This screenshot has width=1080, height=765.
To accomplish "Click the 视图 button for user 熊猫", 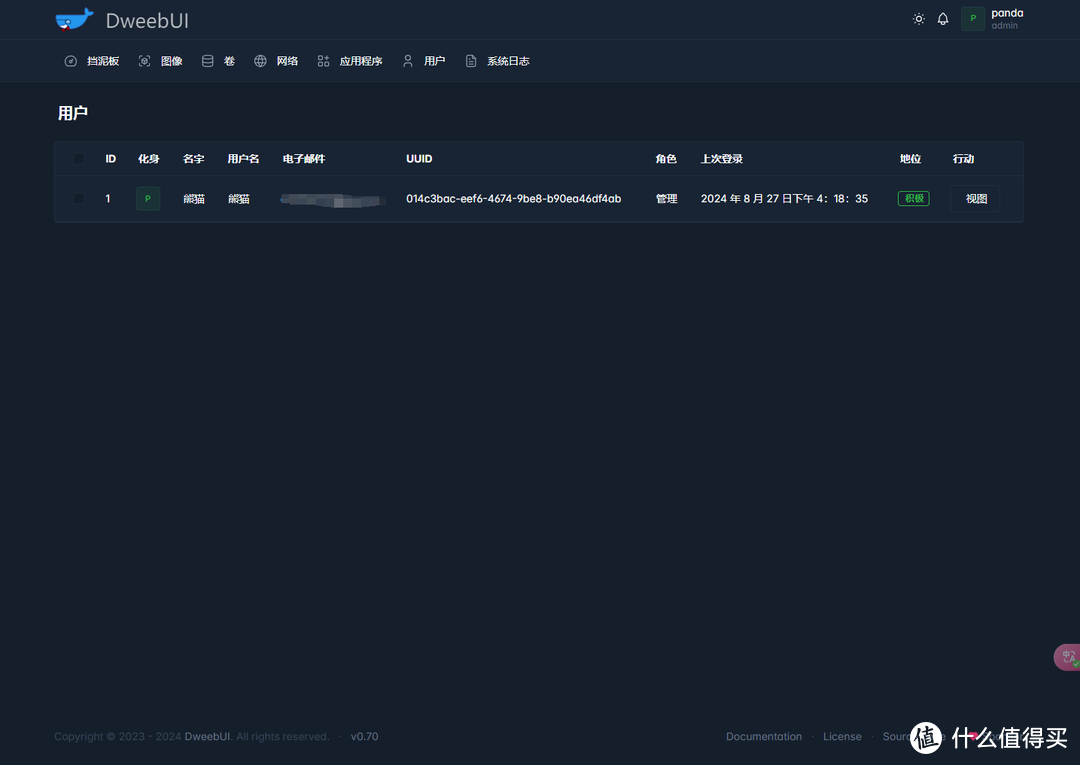I will pyautogui.click(x=975, y=199).
